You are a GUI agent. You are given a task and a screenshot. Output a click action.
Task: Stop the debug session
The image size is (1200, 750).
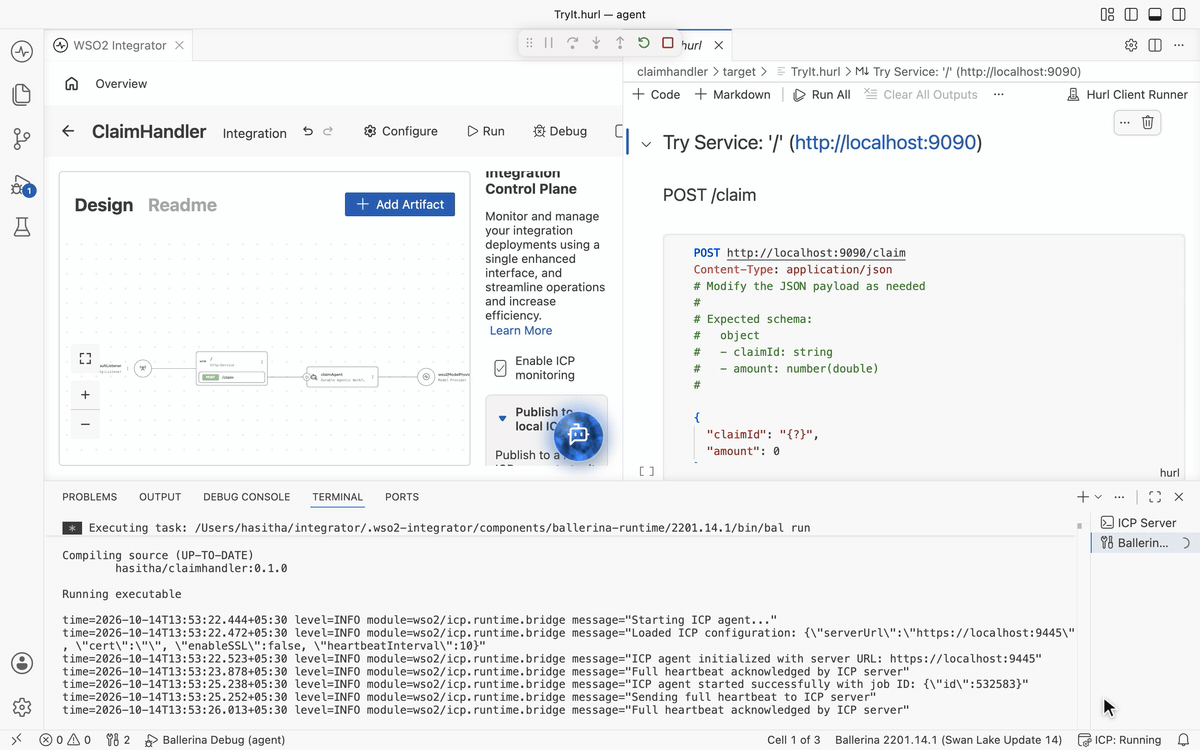668,43
